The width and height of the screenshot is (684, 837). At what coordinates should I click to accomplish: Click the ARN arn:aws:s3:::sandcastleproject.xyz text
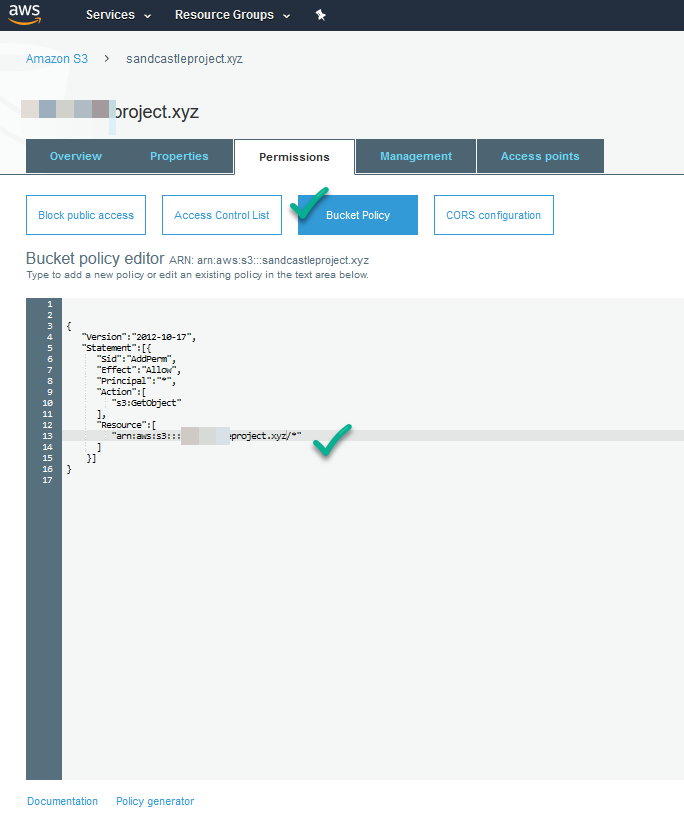269,260
